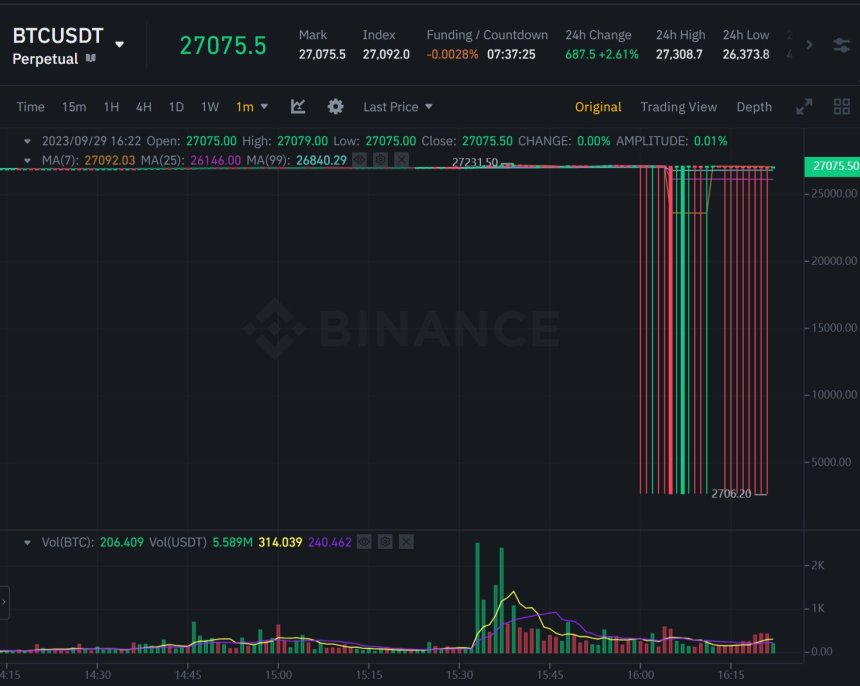Open the Last Price type dropdown

coord(398,106)
